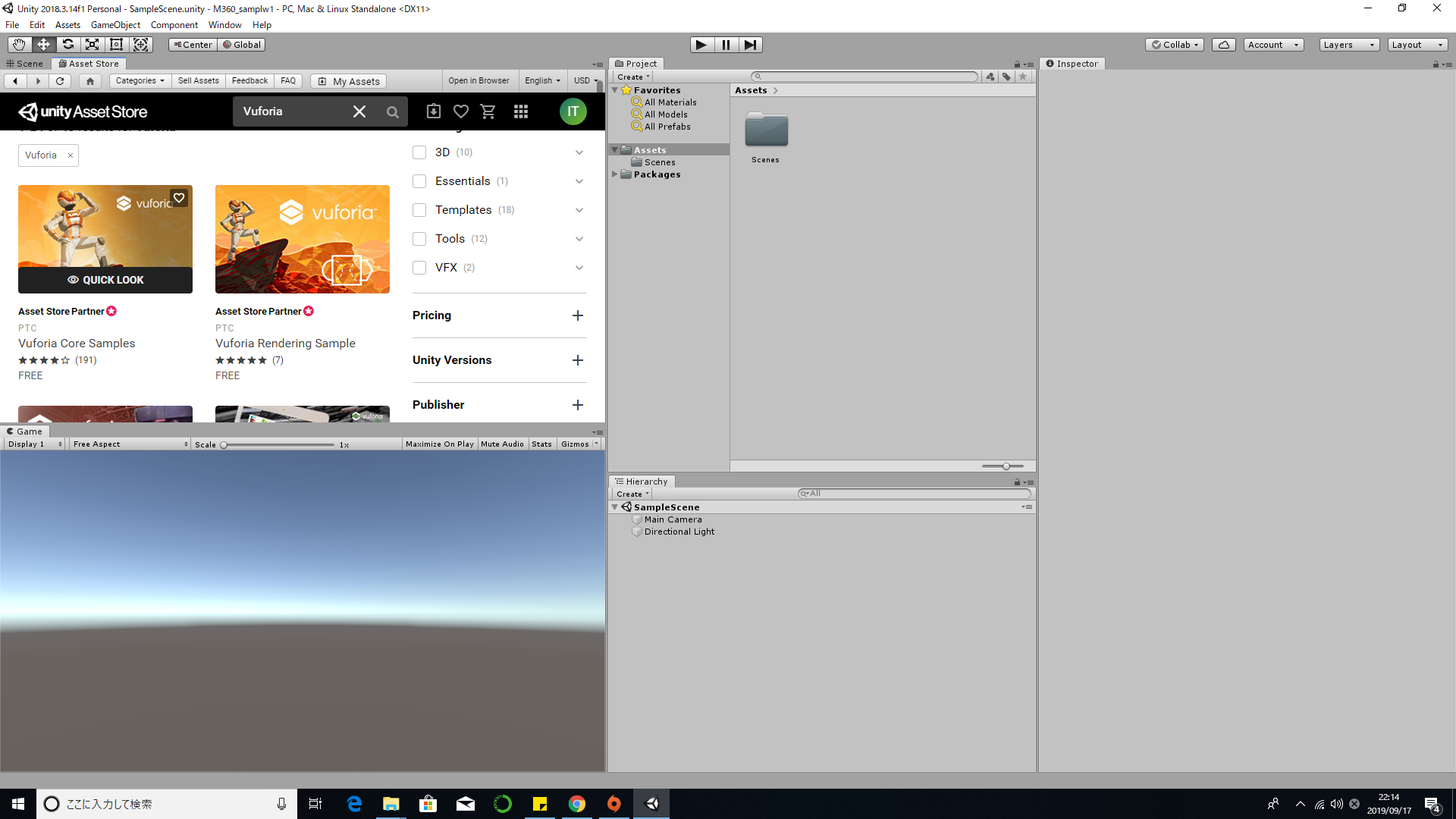The height and width of the screenshot is (819, 1456).
Task: Open the Unity cloud services icon
Action: pyautogui.click(x=1223, y=45)
